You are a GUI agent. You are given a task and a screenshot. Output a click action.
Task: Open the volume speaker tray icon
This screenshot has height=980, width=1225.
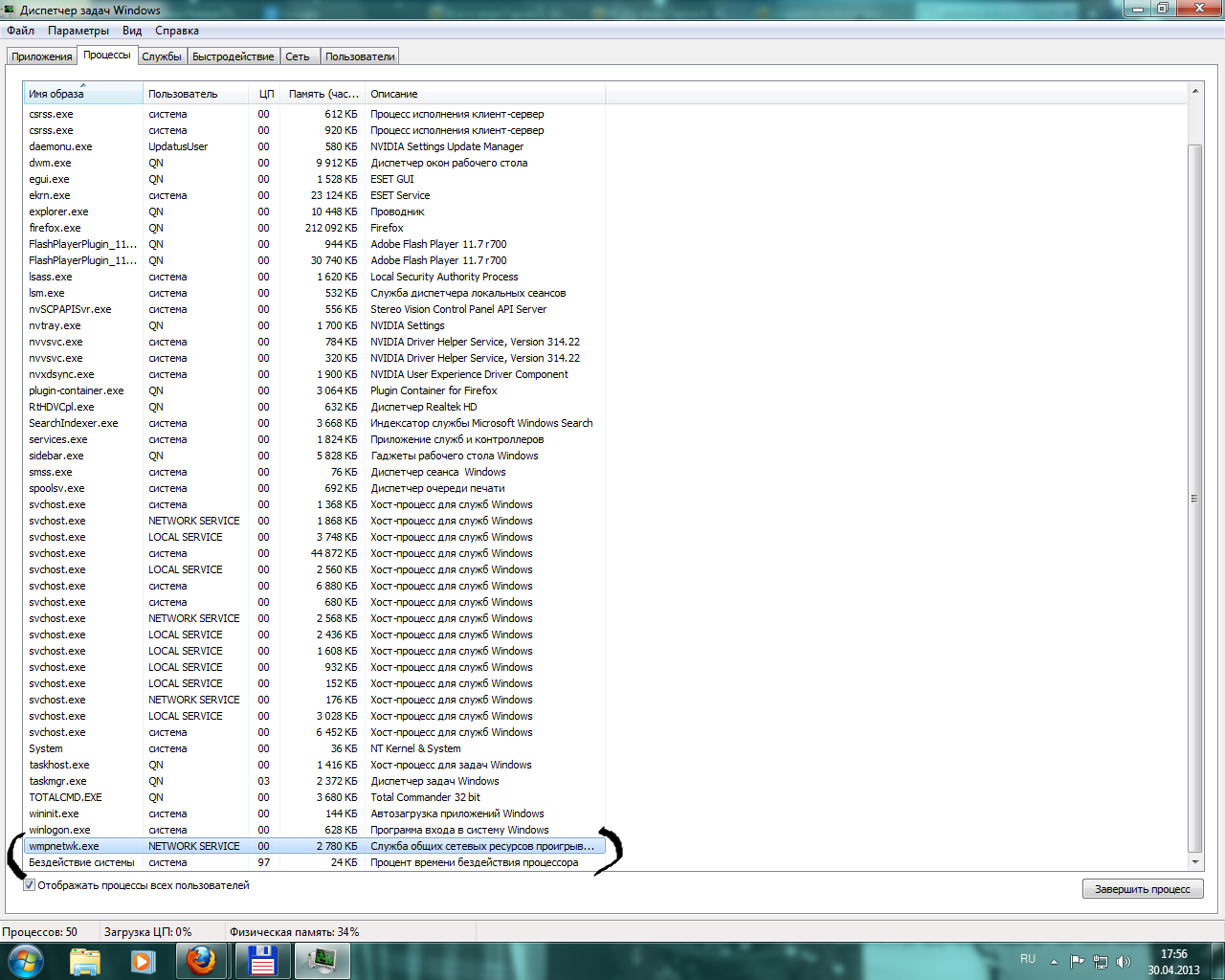coord(1124,961)
